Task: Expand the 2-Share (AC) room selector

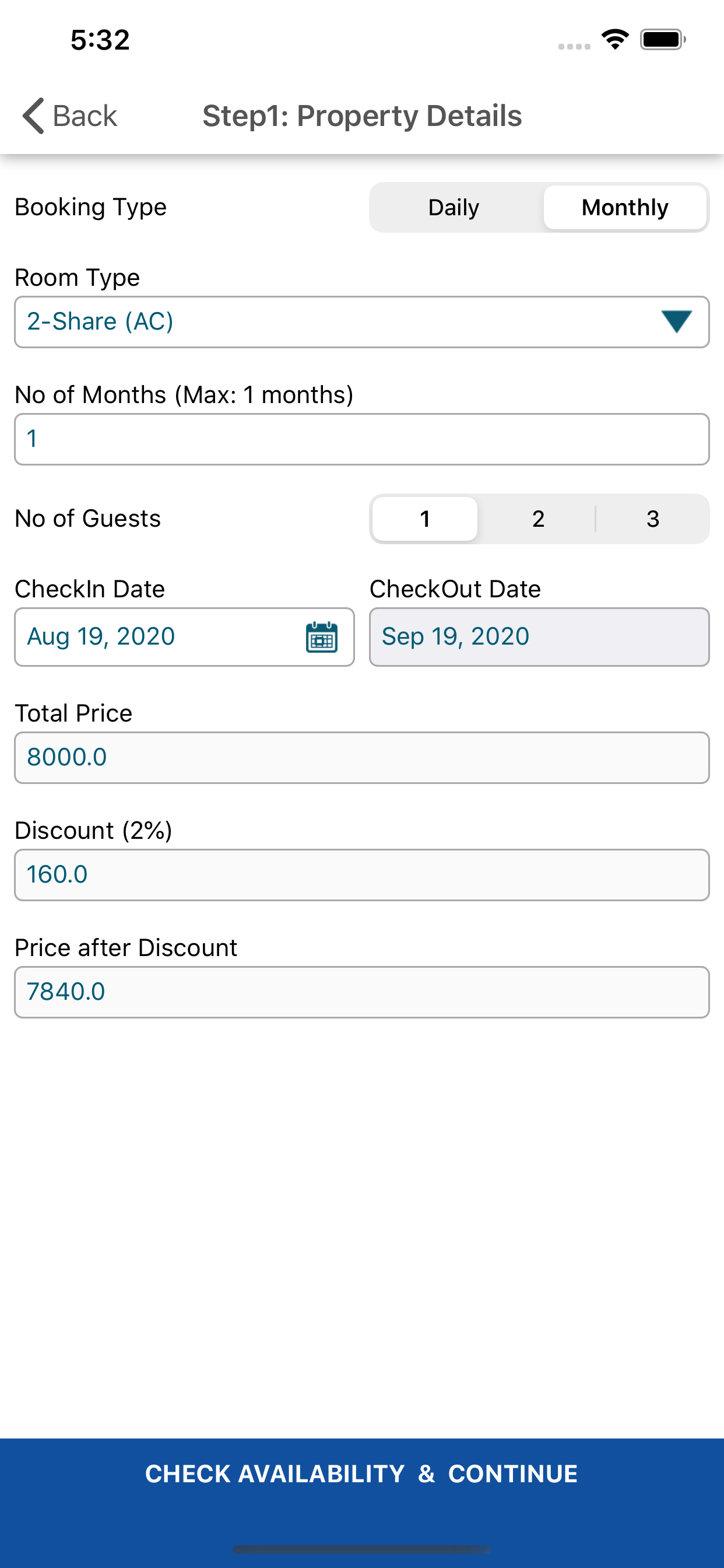Action: (x=362, y=322)
